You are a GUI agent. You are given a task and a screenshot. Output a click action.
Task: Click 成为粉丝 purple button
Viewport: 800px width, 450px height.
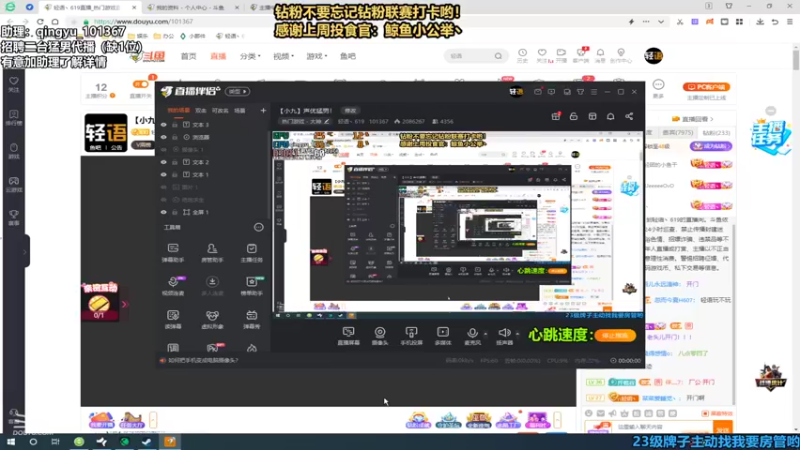pyautogui.click(x=711, y=146)
